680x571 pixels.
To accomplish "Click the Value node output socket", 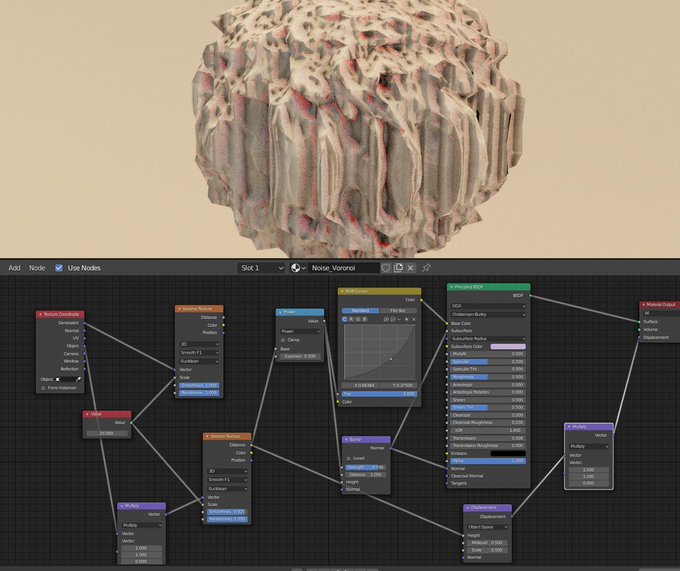I will click(x=131, y=423).
